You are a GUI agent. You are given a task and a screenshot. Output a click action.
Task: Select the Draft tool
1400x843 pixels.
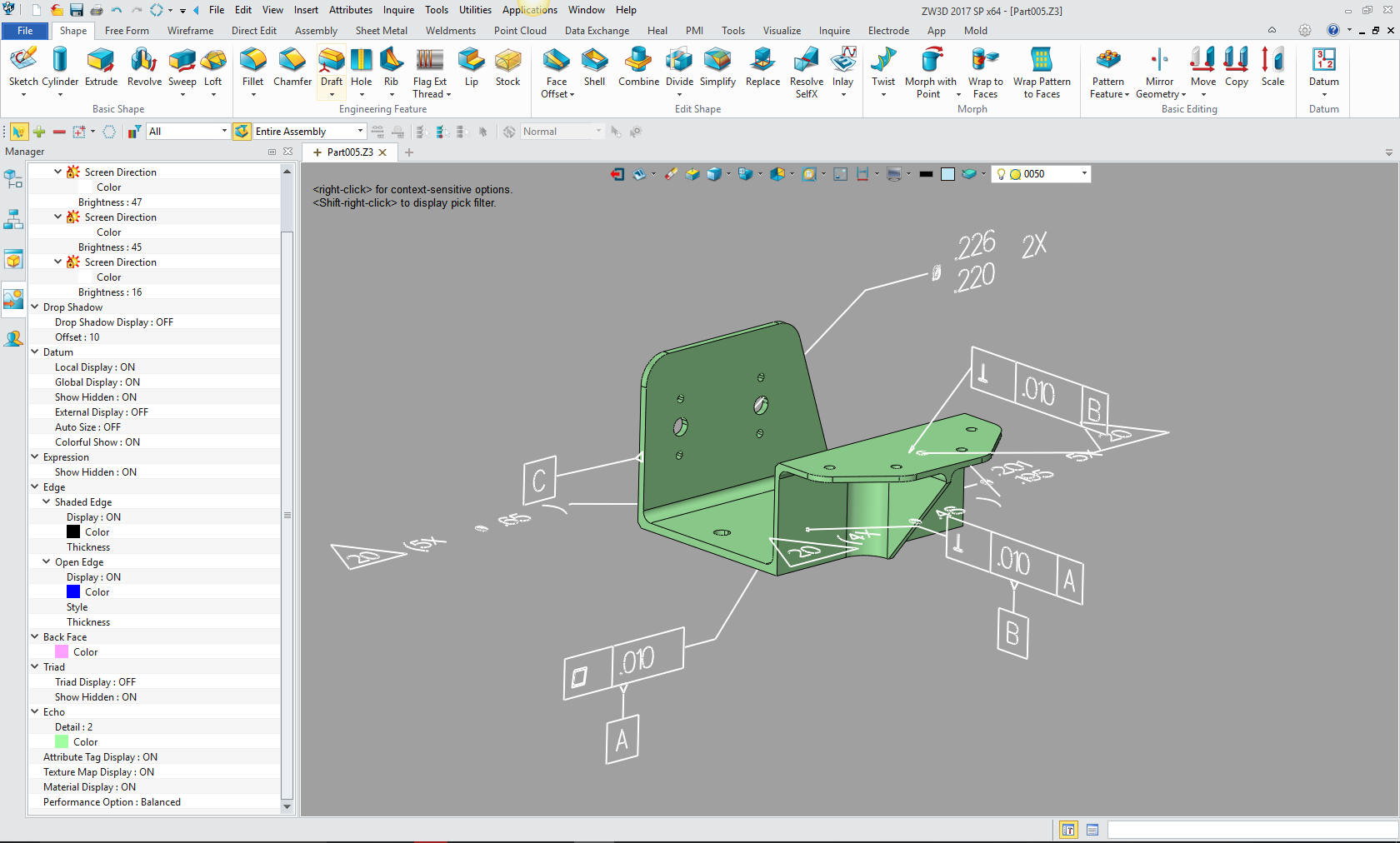[332, 67]
